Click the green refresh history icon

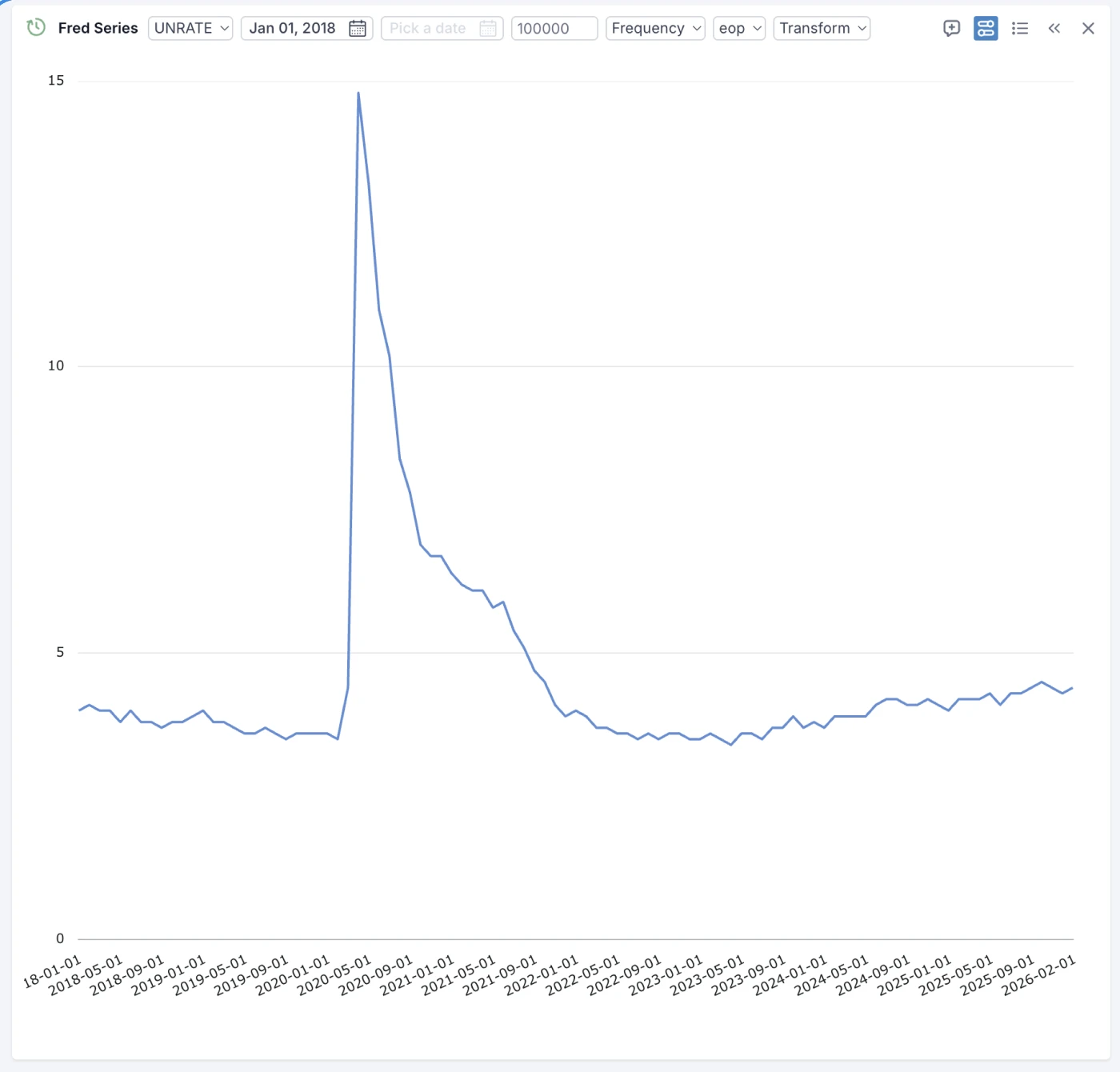(36, 28)
